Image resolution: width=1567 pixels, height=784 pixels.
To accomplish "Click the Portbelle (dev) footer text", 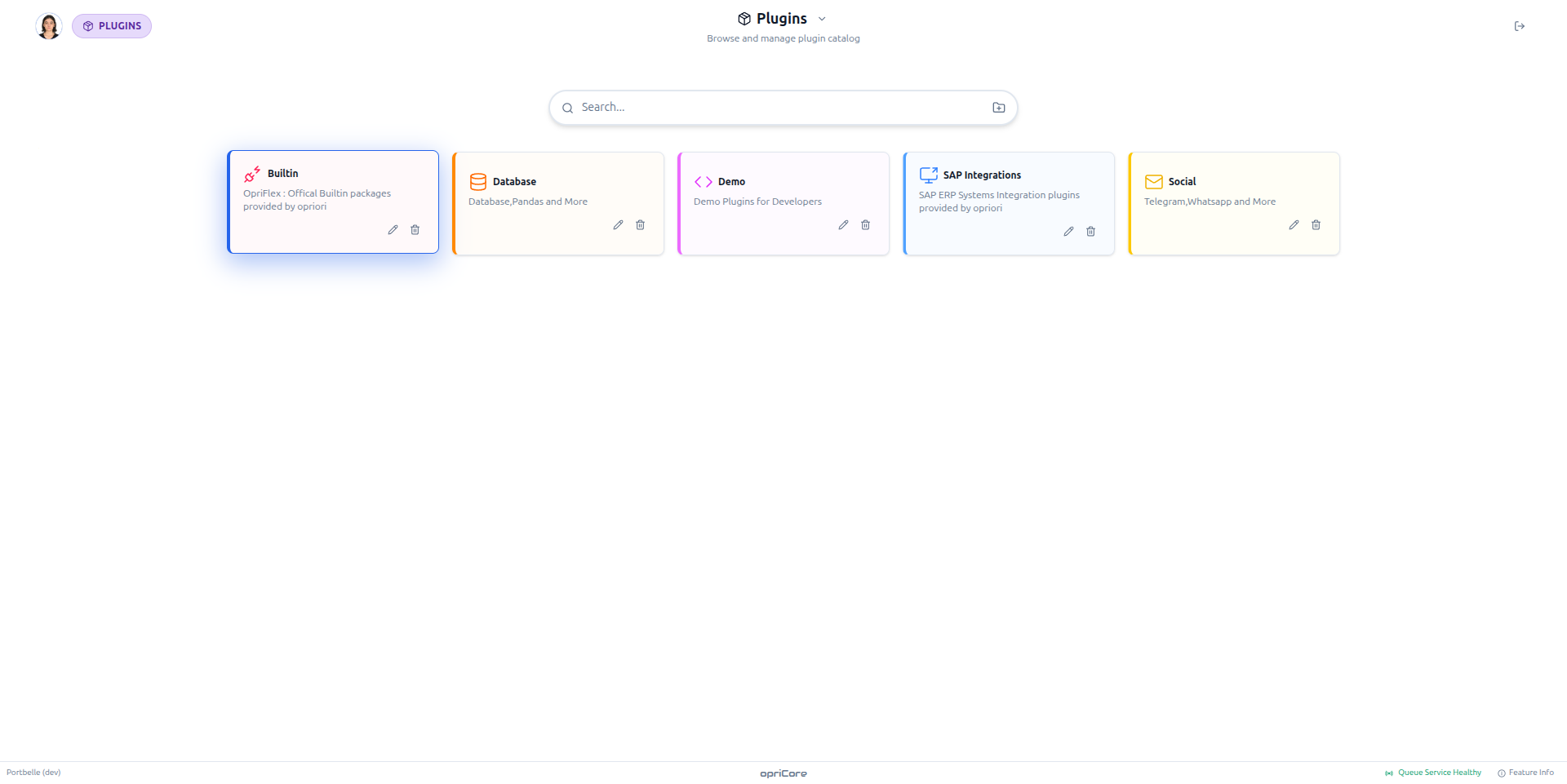I will pyautogui.click(x=33, y=773).
